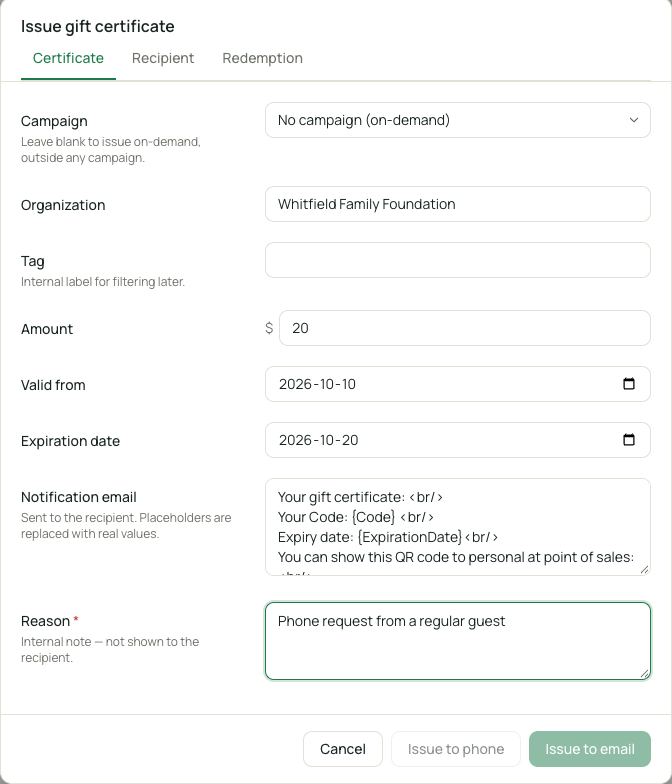Image resolution: width=672 pixels, height=784 pixels.
Task: Click the Issue to phone button
Action: [456, 749]
